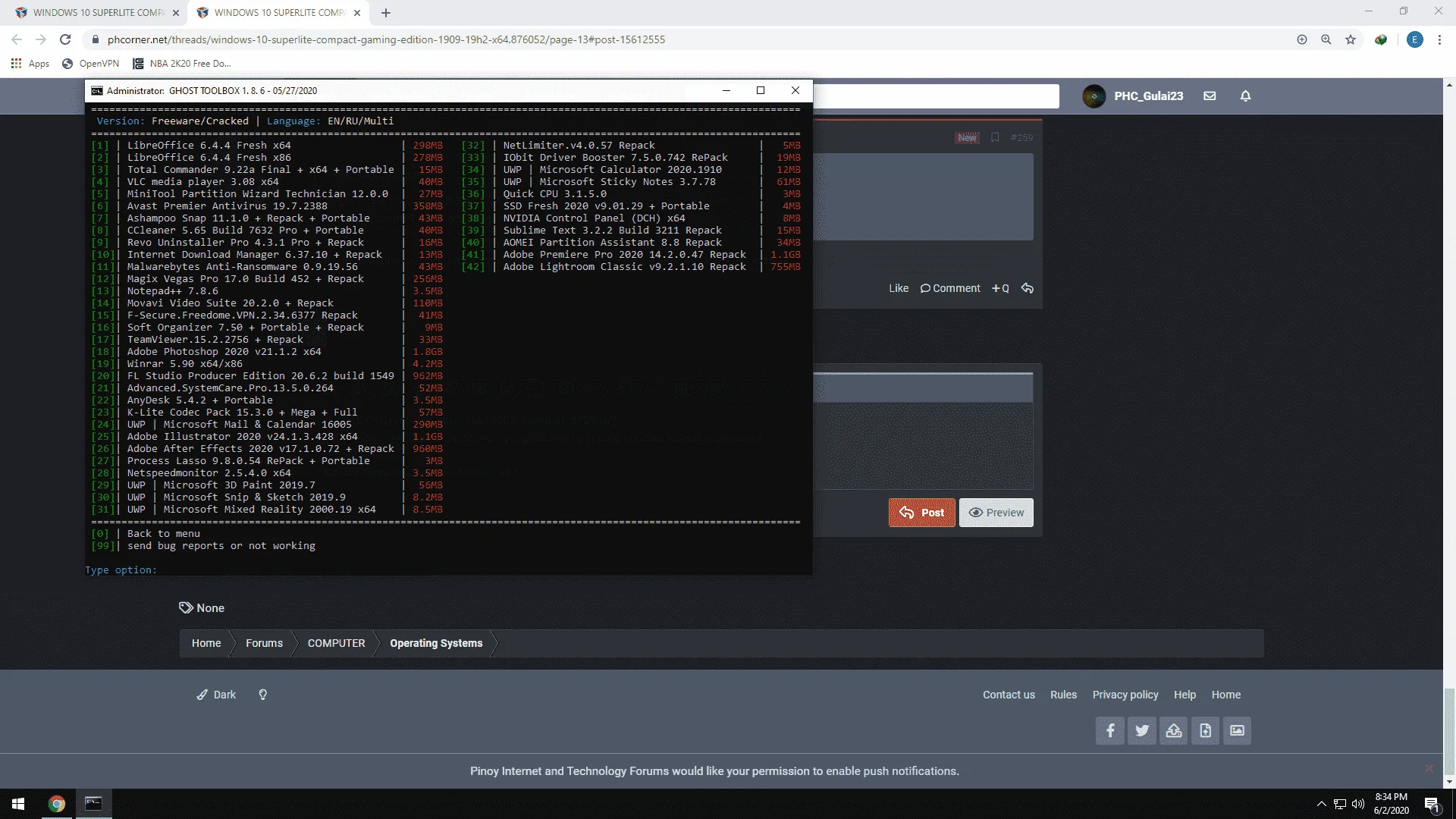Show hidden system tray icons
1456x819 pixels.
1322,804
